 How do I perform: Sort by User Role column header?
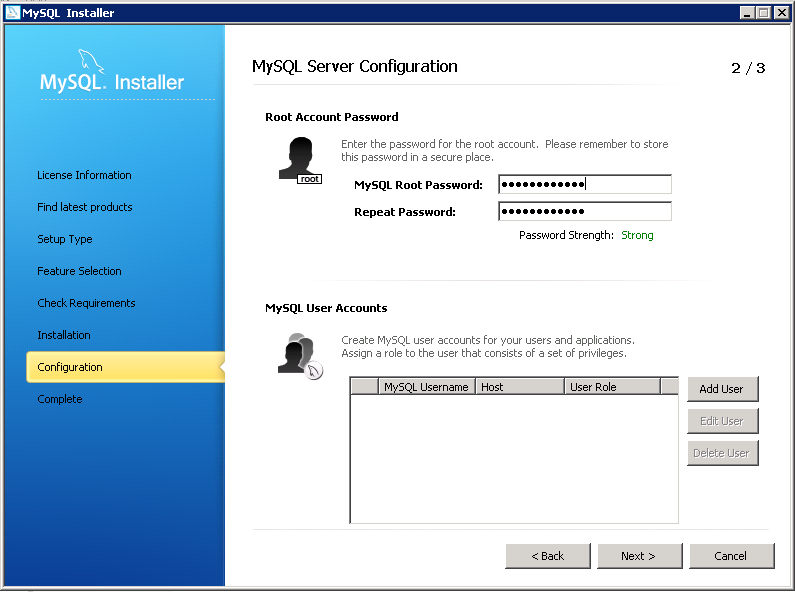[612, 387]
